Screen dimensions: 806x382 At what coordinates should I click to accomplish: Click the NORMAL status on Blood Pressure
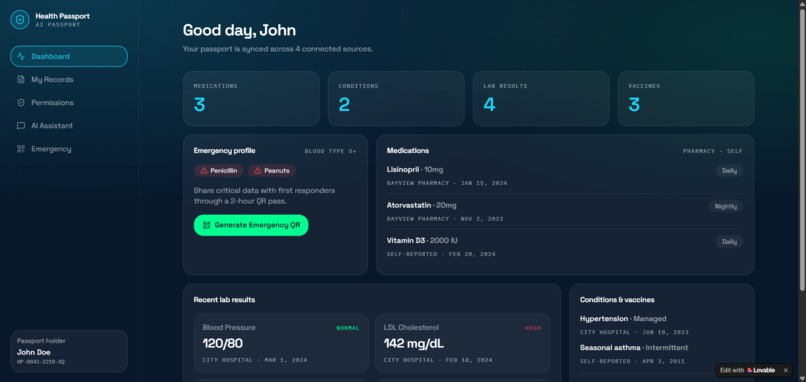[x=348, y=328]
